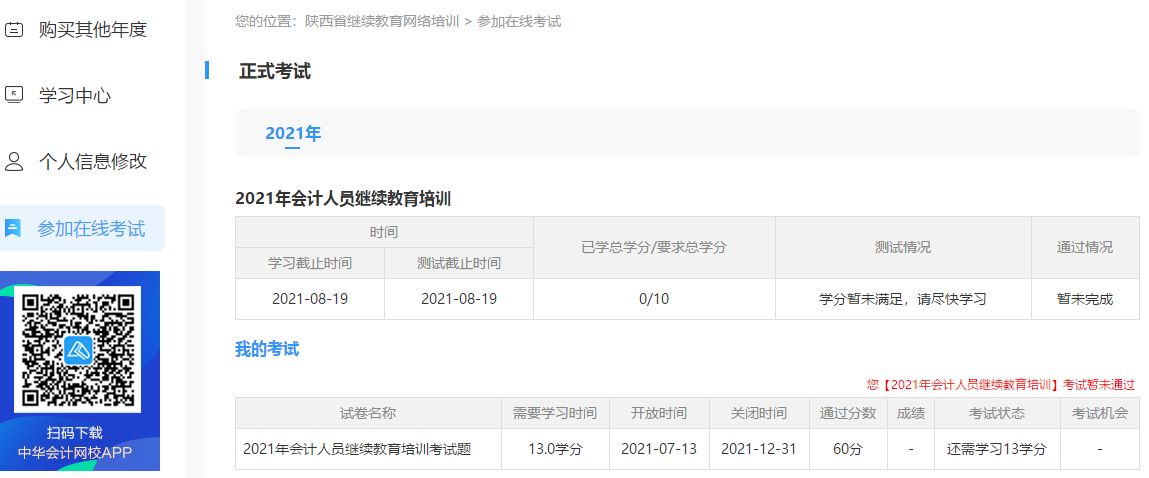Viewport: 1149px width, 478px height.
Task: Click the 扫码下载 中华会计网校APP banner text
Action: click(75, 442)
